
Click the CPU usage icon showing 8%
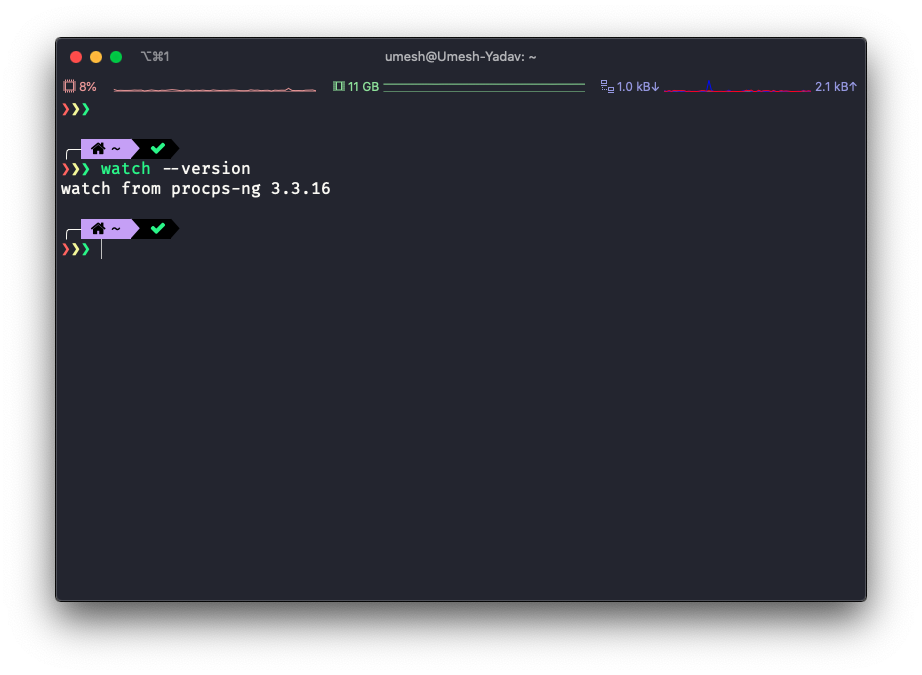[69, 86]
